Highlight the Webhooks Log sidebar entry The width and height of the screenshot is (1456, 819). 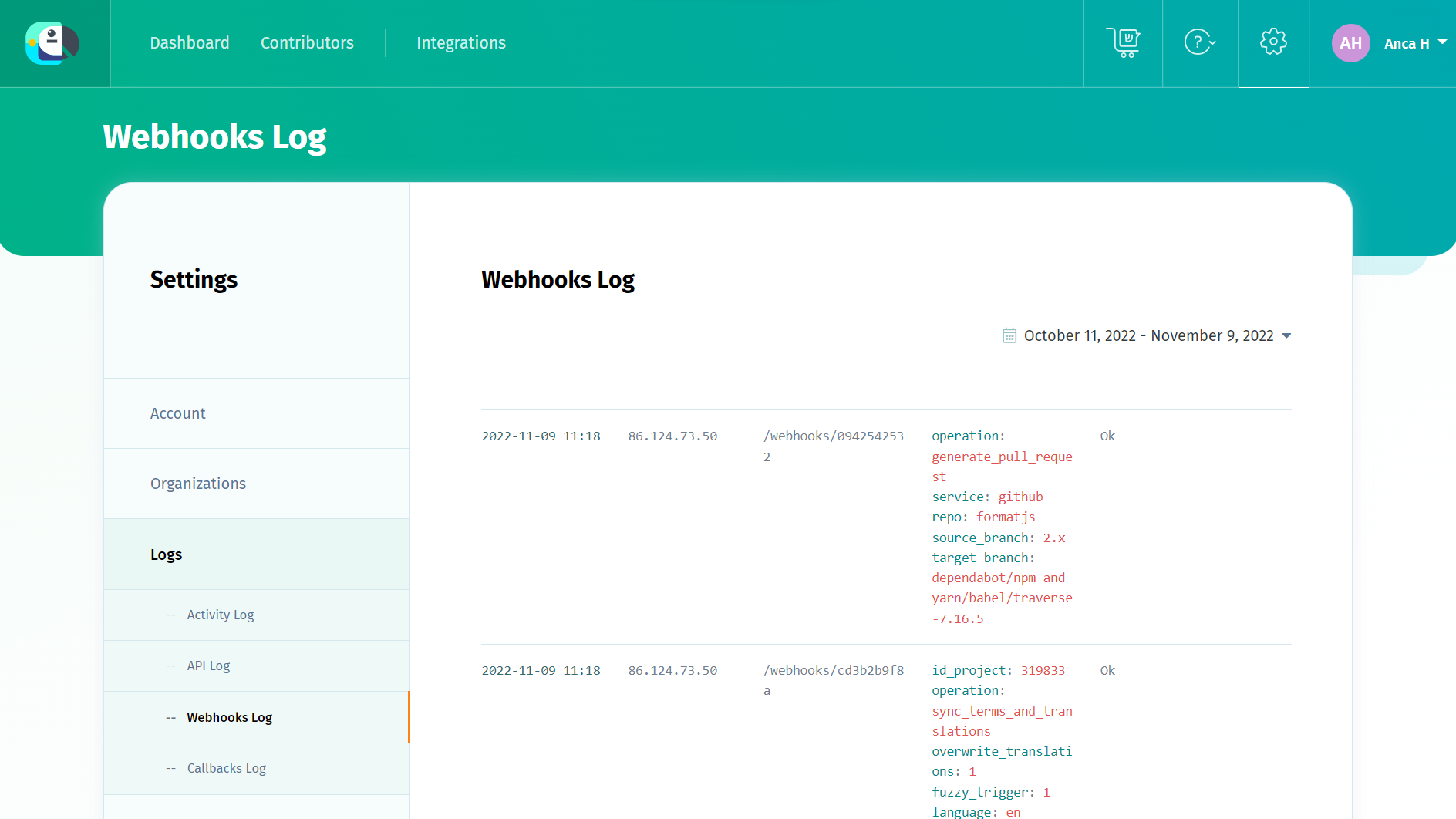[x=228, y=717]
